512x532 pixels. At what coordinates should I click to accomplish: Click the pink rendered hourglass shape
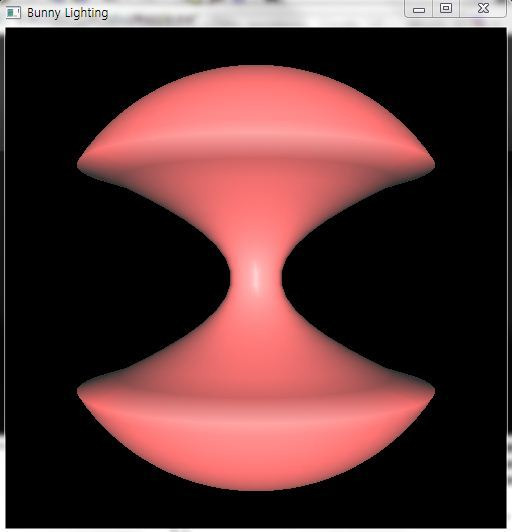pyautogui.click(x=256, y=278)
